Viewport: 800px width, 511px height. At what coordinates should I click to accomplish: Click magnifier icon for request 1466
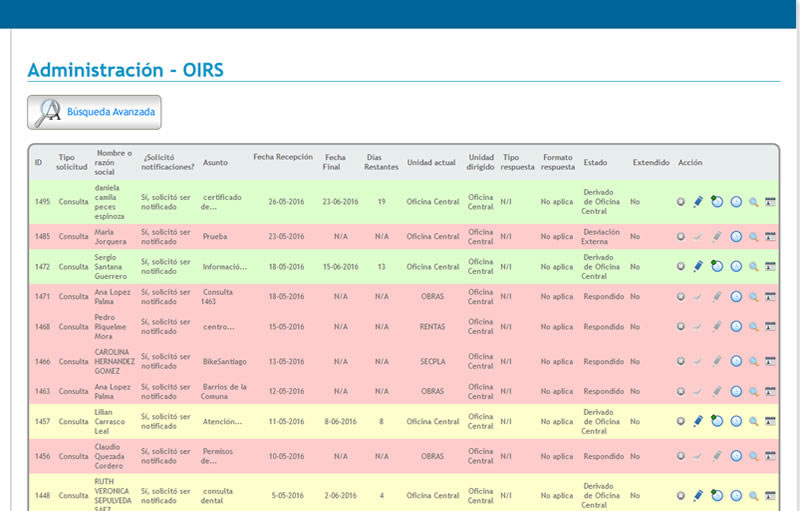(754, 361)
